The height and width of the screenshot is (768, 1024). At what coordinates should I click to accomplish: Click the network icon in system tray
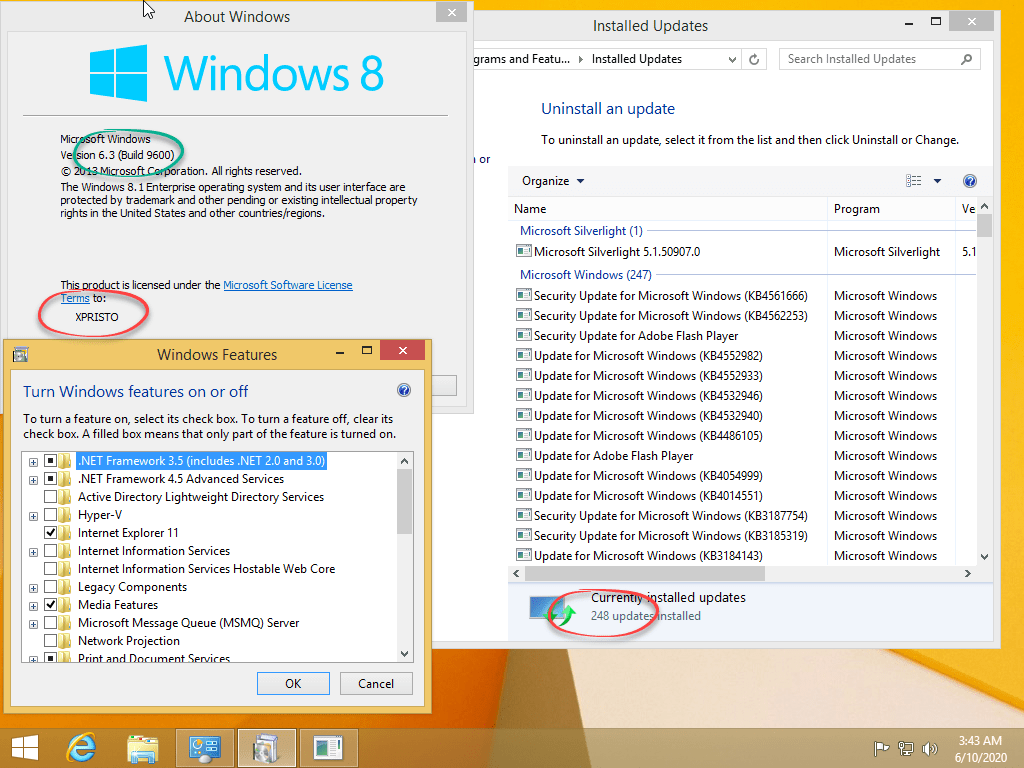click(905, 748)
